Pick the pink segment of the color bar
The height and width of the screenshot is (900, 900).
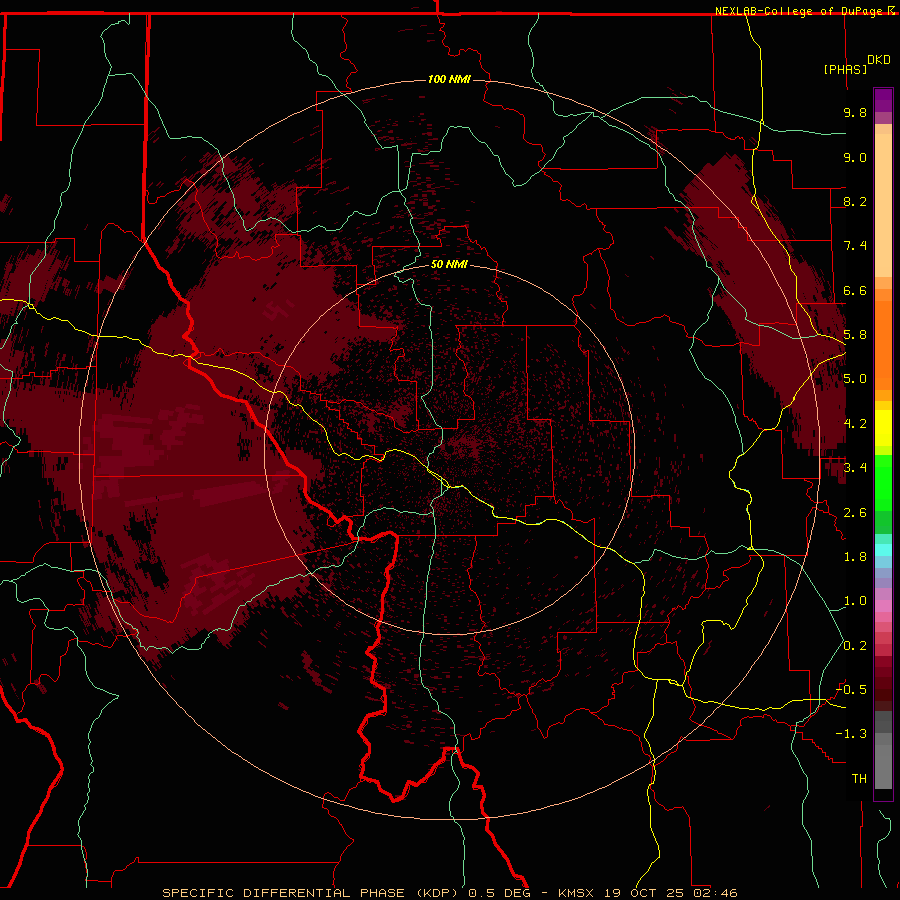[x=883, y=606]
